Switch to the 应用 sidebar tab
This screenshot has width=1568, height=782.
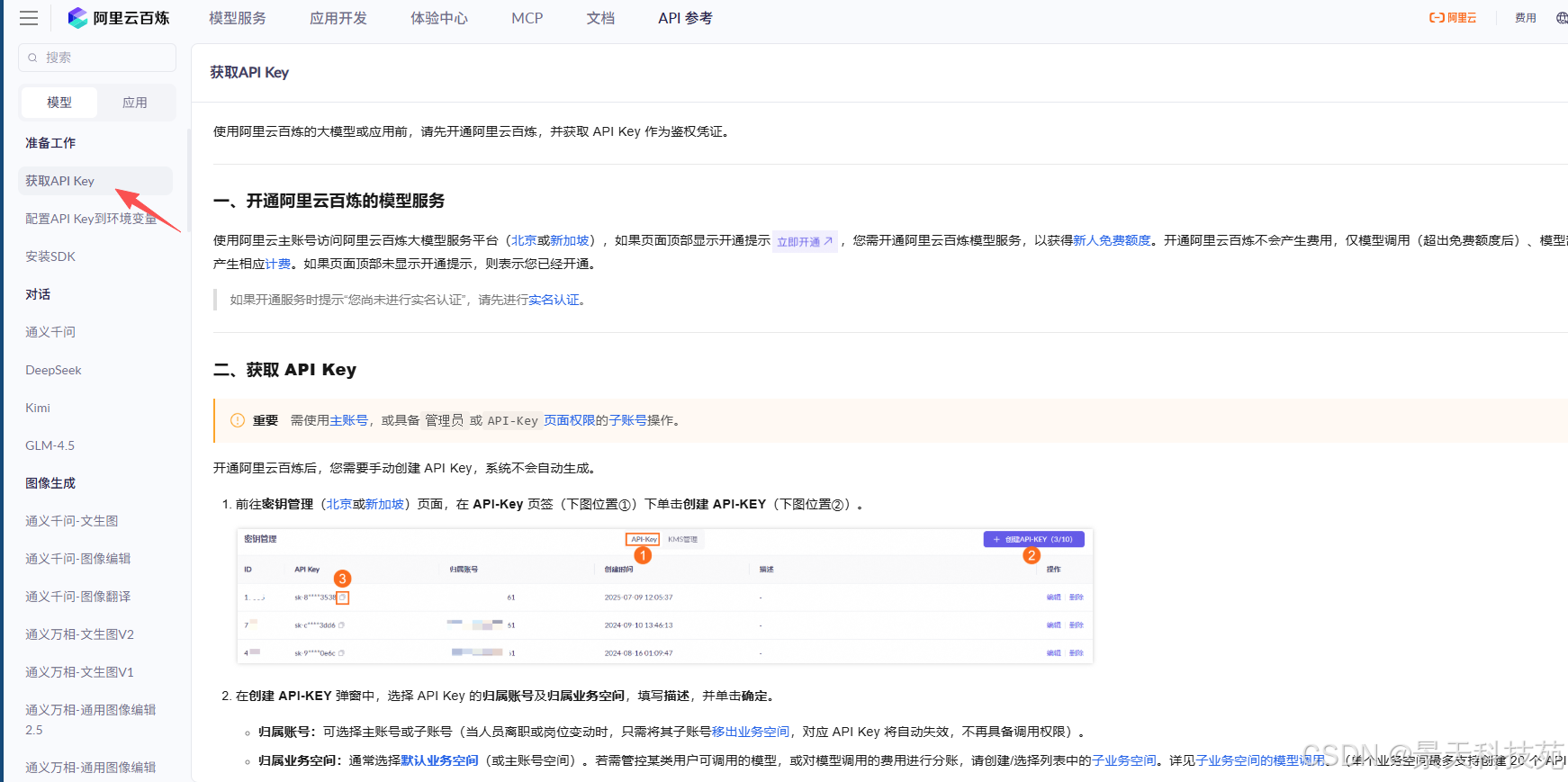pos(135,103)
